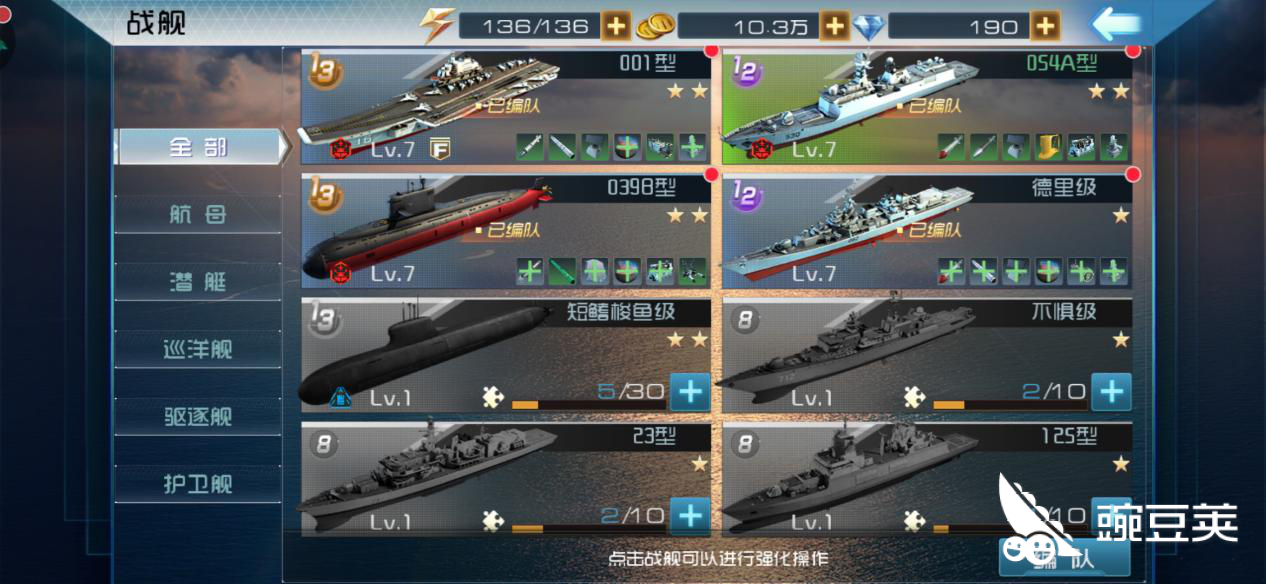Filter by 驱逐舰 category
The width and height of the screenshot is (1266, 584).
coord(198,416)
